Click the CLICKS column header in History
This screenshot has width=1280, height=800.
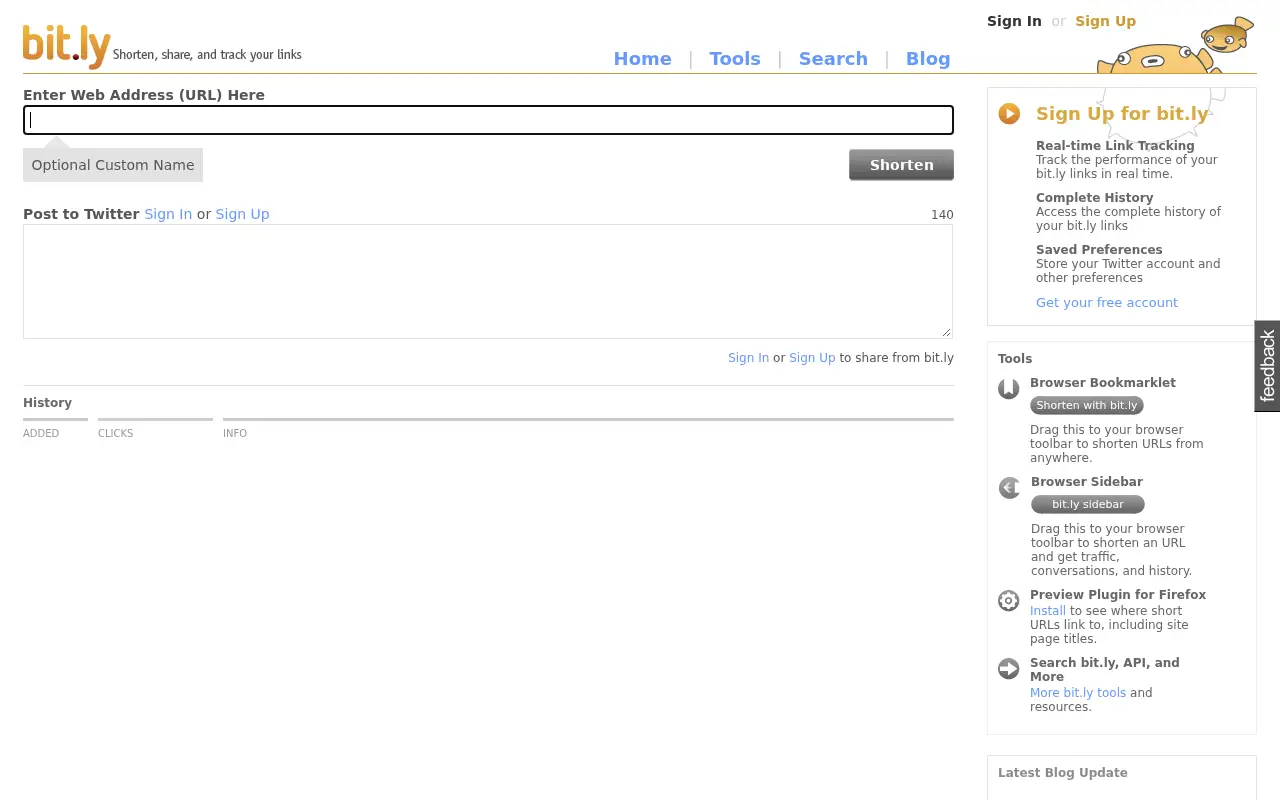click(x=116, y=433)
